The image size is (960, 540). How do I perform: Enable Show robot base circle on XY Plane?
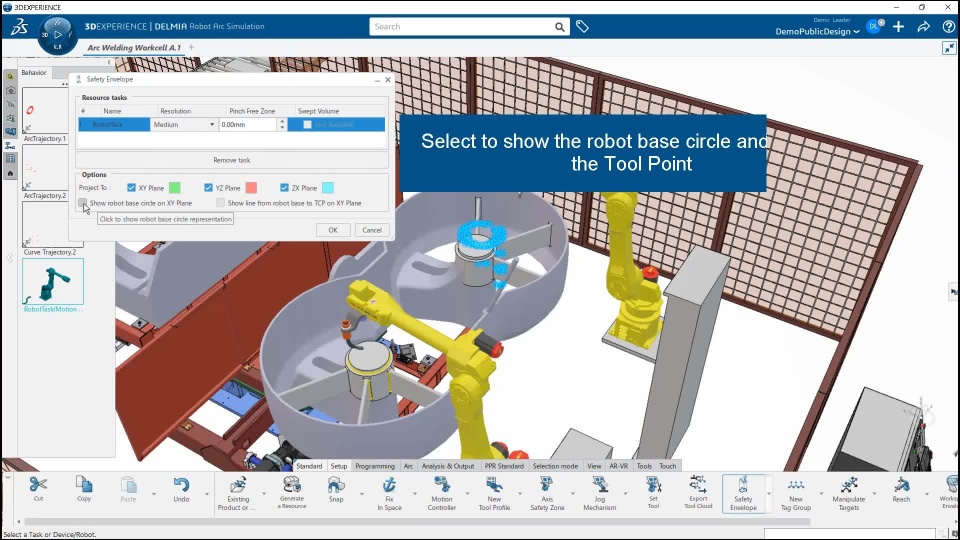tap(83, 203)
